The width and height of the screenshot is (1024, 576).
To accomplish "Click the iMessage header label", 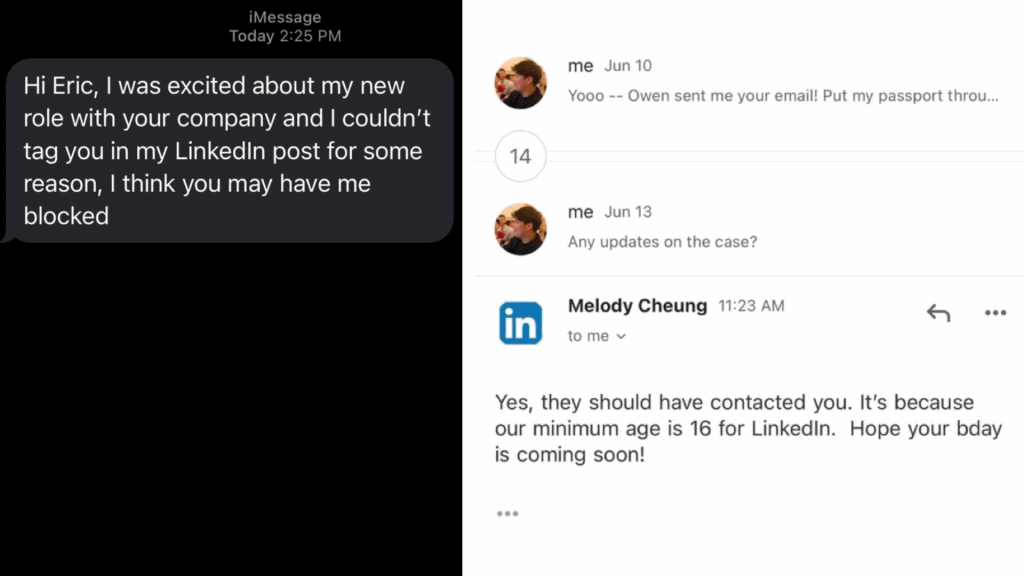I will [284, 17].
